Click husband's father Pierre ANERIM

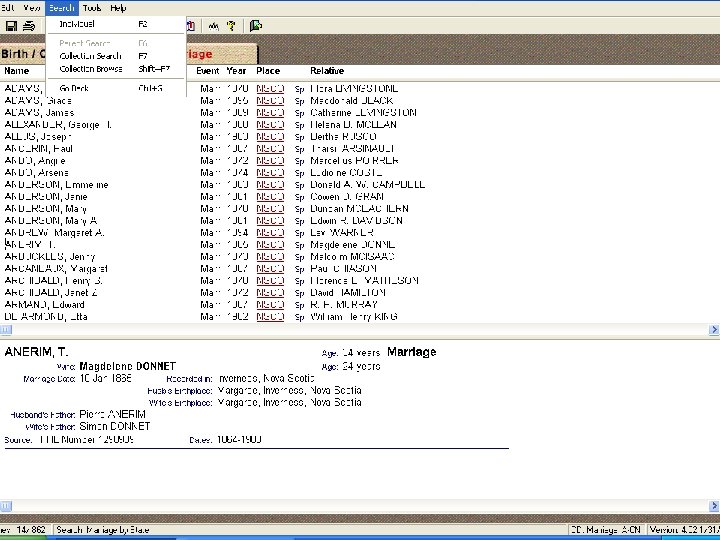click(x=112, y=415)
